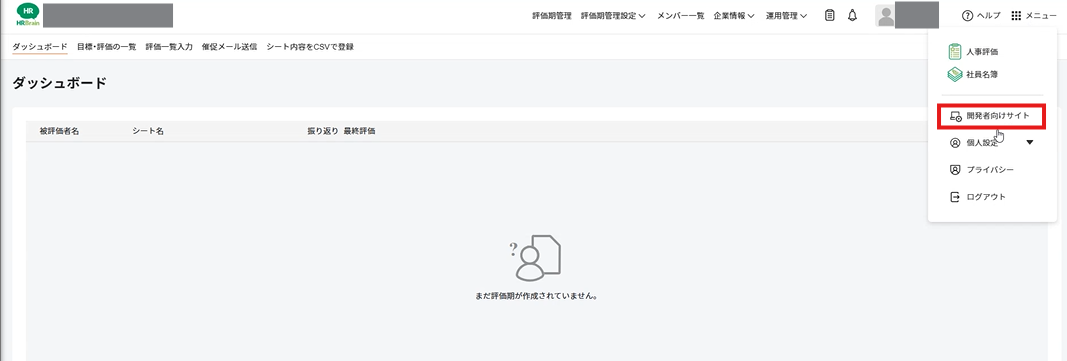
Task: Open 開発者向けサイト from the menu
Action: 998,116
